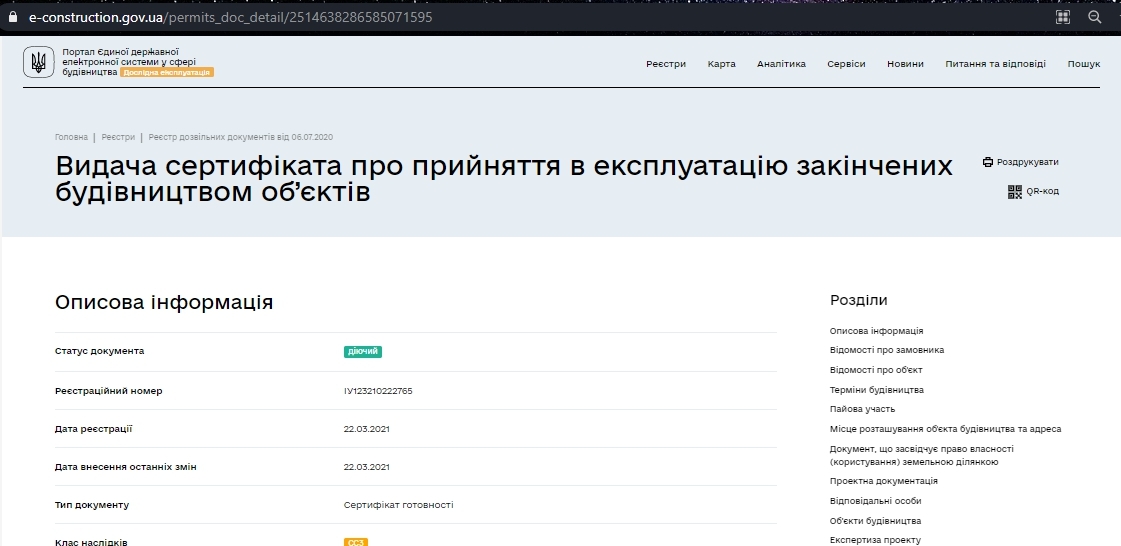Open the Пошук menu item
This screenshot has height=546, width=1121.
click(1084, 64)
